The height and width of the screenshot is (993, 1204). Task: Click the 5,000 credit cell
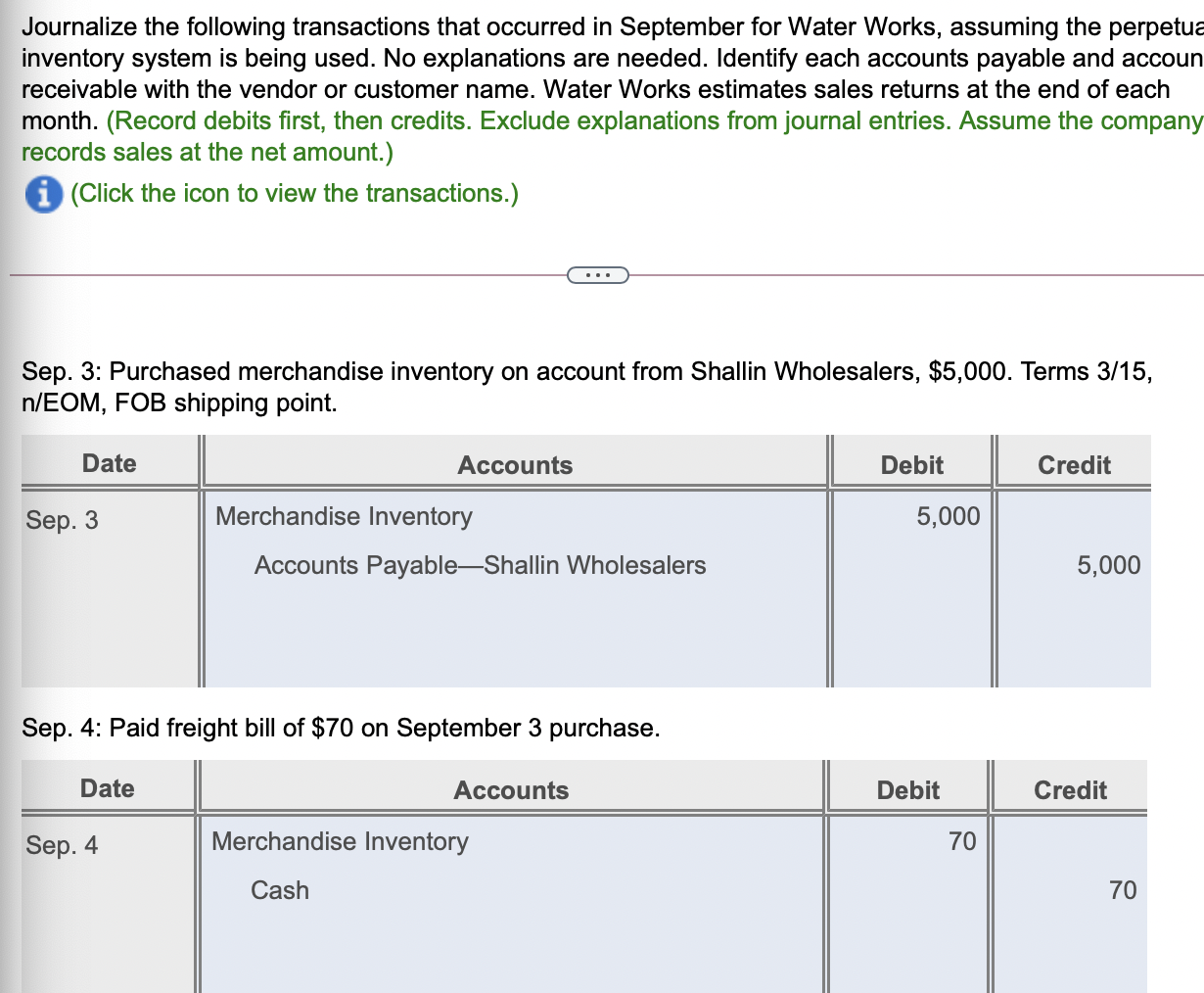pyautogui.click(x=1074, y=565)
